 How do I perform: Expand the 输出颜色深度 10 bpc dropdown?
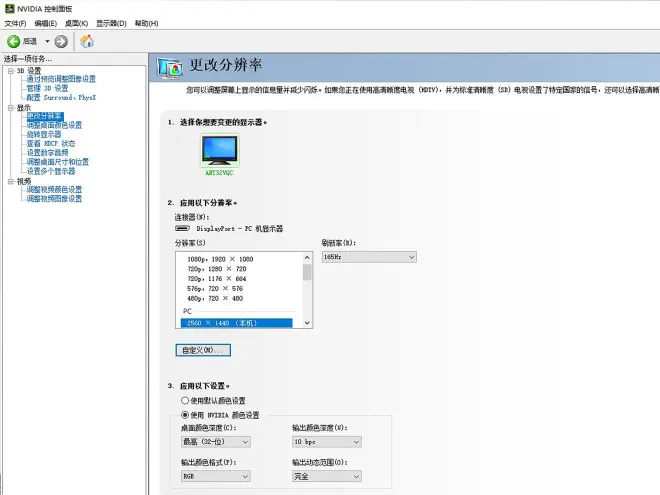(x=326, y=441)
